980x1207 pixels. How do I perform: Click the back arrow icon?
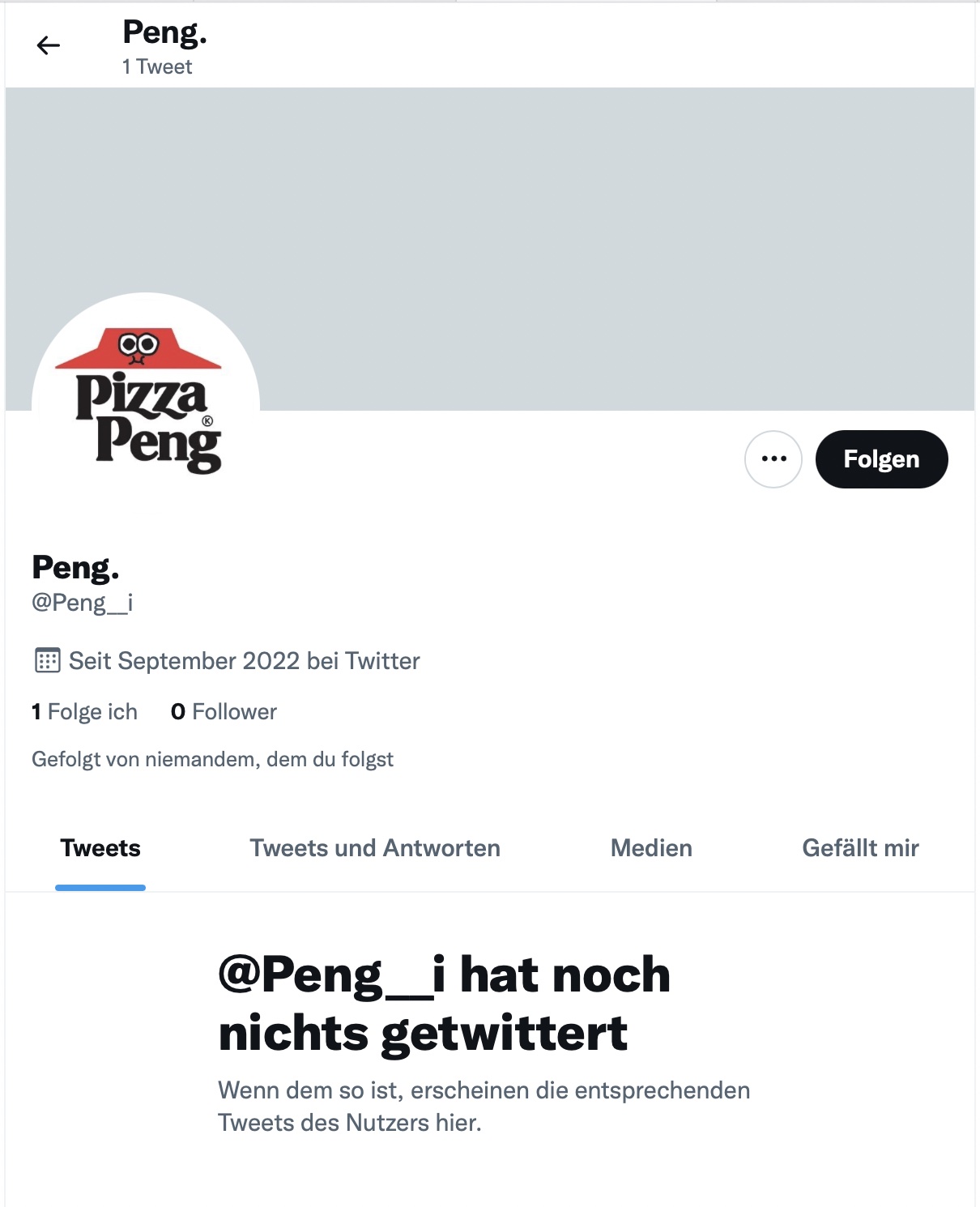[x=49, y=45]
